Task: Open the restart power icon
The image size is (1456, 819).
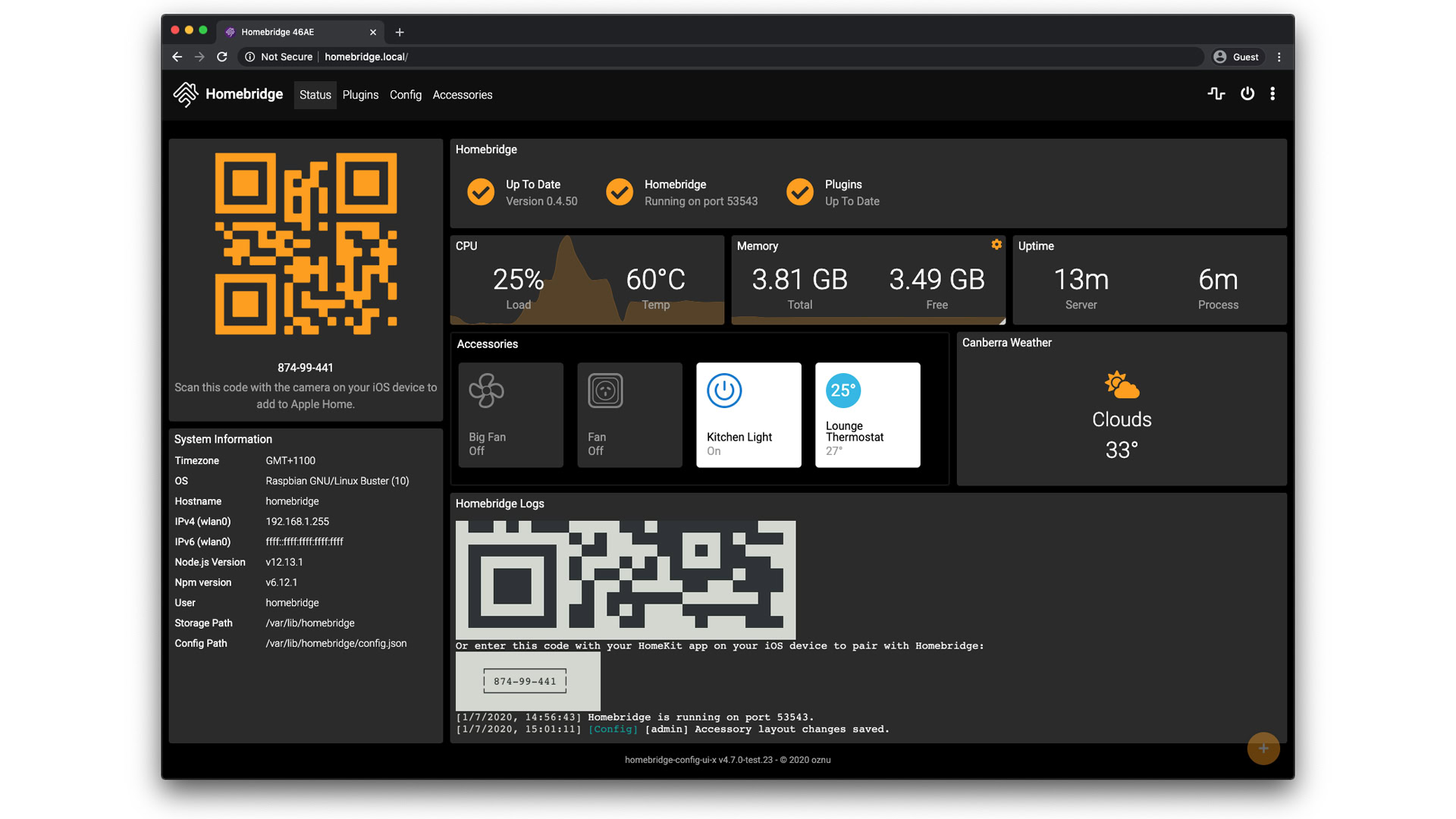Action: coord(1247,94)
